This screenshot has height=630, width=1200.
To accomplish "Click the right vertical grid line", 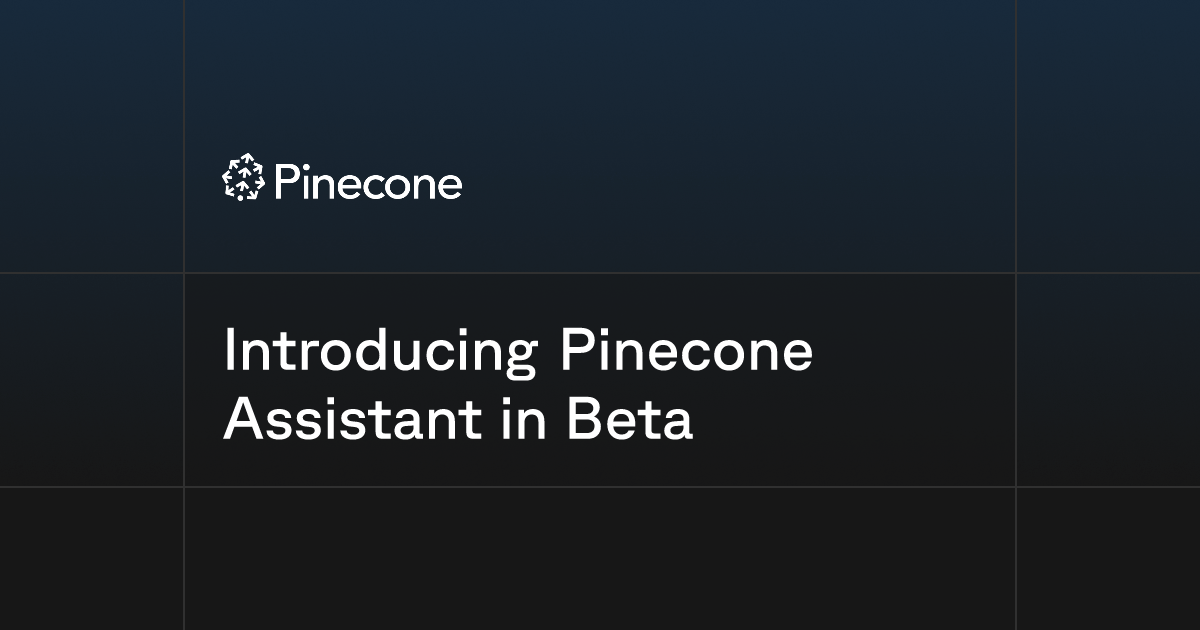I will click(1016, 315).
